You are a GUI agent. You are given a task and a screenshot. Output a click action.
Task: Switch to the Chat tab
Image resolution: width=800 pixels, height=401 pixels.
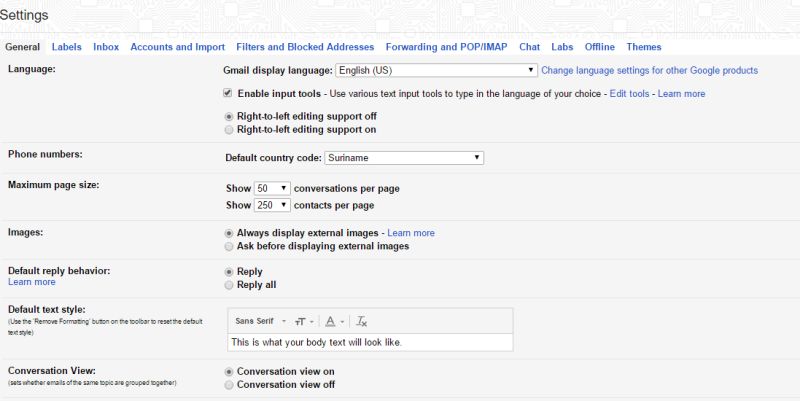click(530, 47)
